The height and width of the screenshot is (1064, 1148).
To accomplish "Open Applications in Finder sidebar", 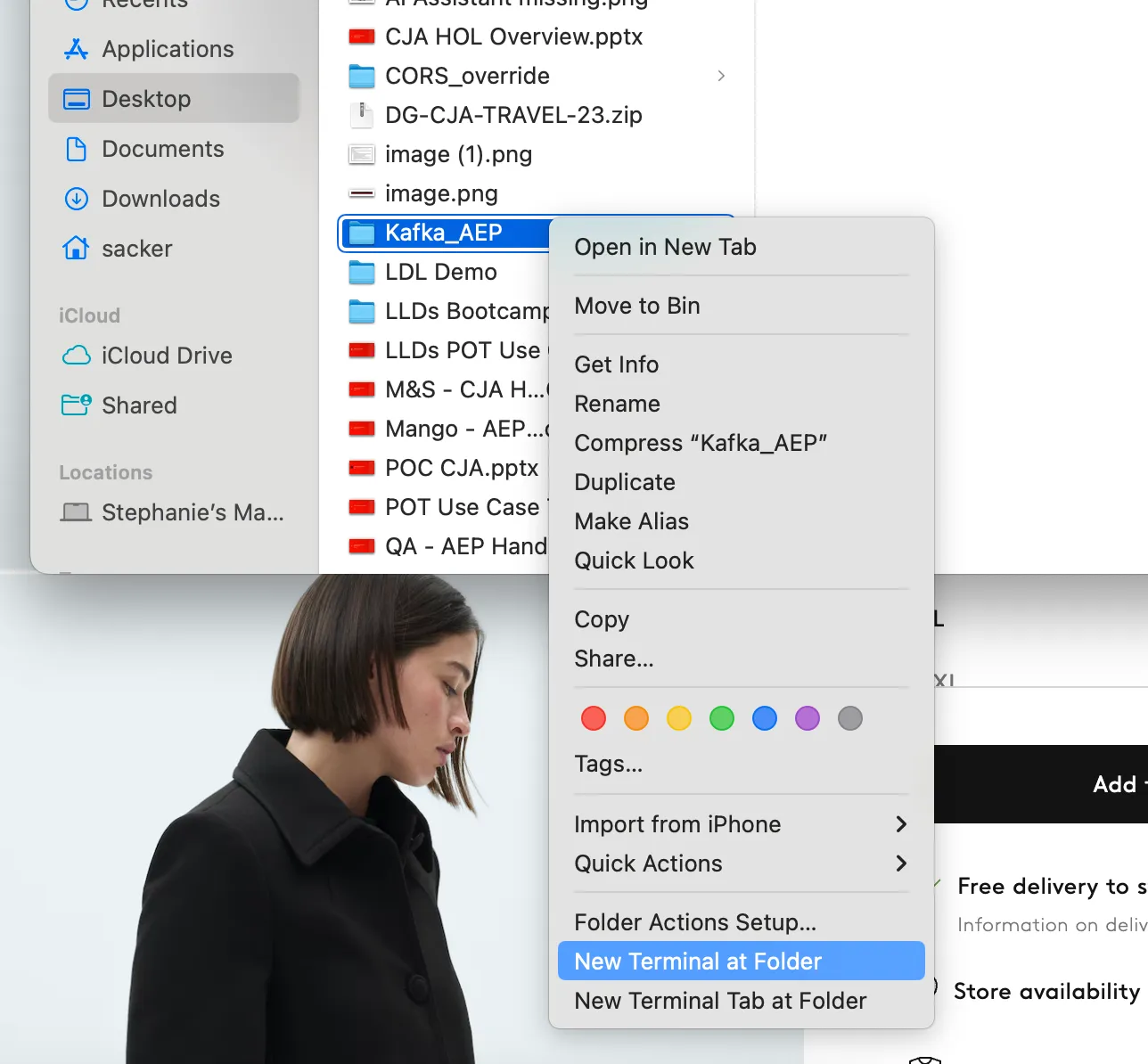I will pyautogui.click(x=168, y=49).
